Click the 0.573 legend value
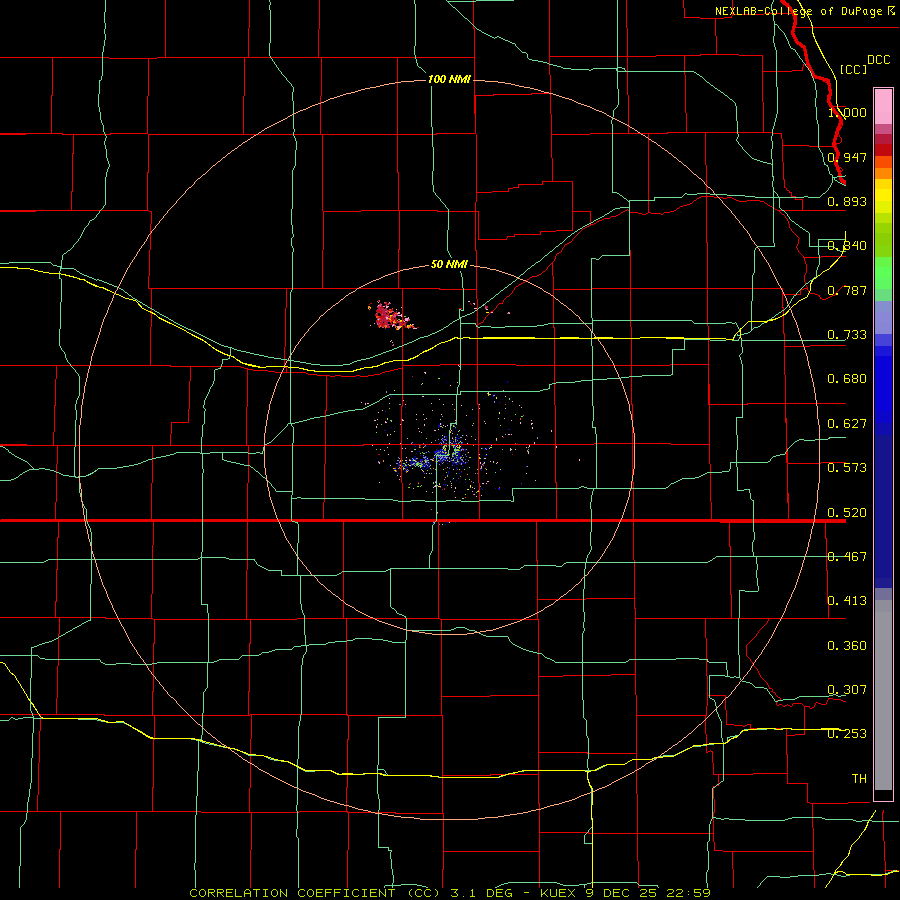This screenshot has height=900, width=900. pyautogui.click(x=847, y=468)
